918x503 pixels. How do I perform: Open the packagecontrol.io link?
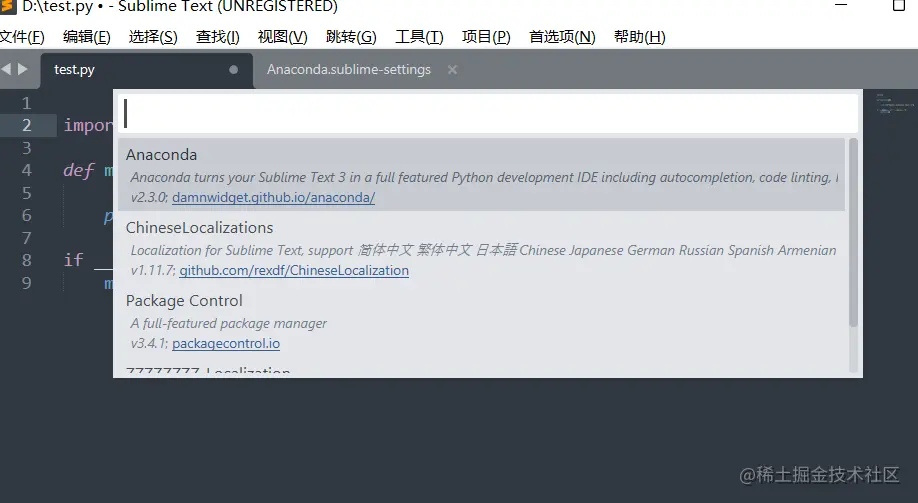pyautogui.click(x=226, y=344)
